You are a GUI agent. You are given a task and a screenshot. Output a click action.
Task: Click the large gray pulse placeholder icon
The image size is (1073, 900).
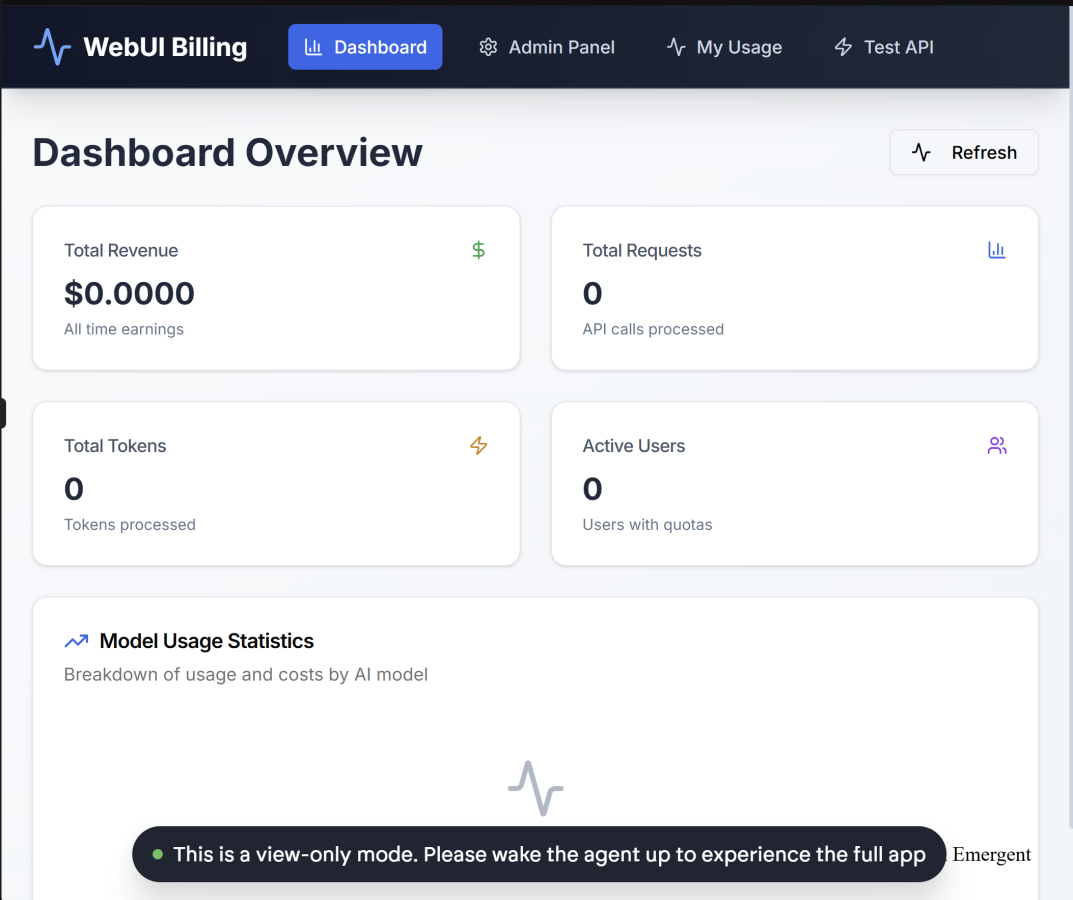click(535, 788)
